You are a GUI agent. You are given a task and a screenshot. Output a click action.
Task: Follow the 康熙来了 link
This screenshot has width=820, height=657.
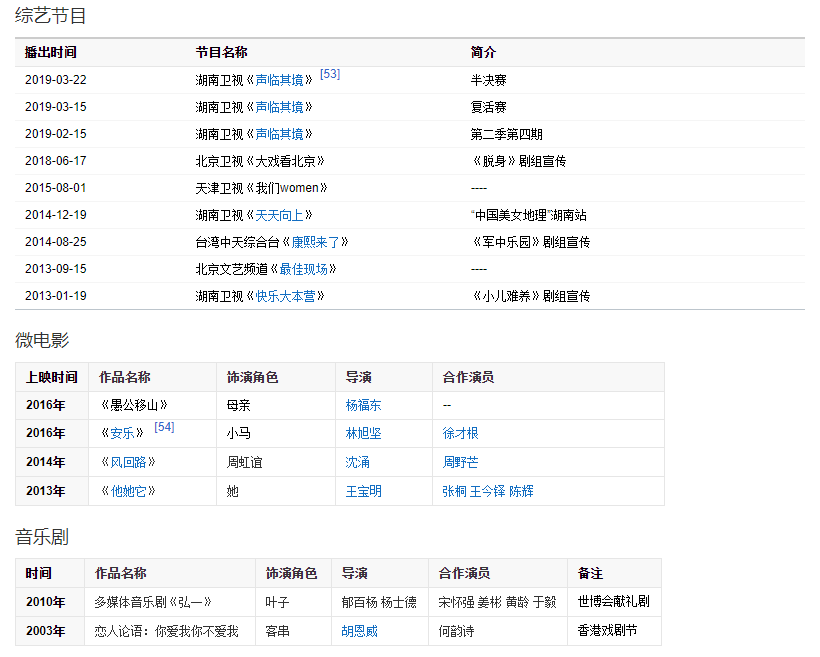315,242
